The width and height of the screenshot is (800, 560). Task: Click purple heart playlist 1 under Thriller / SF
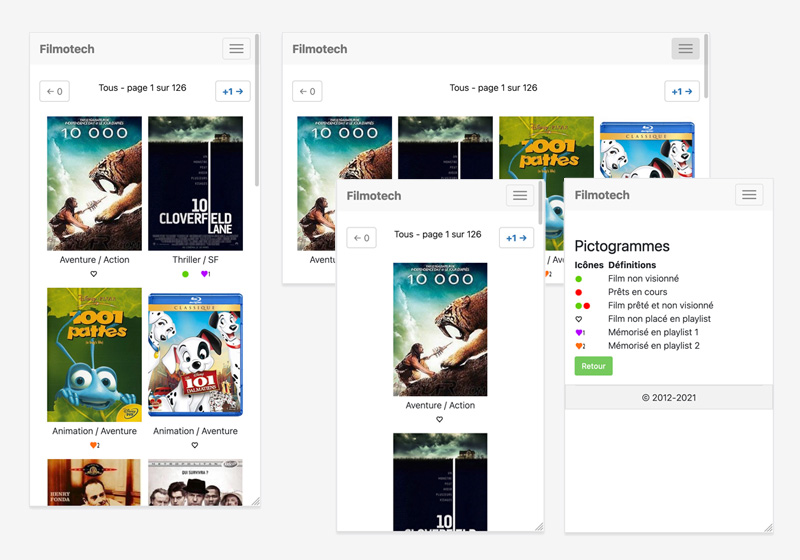205,274
